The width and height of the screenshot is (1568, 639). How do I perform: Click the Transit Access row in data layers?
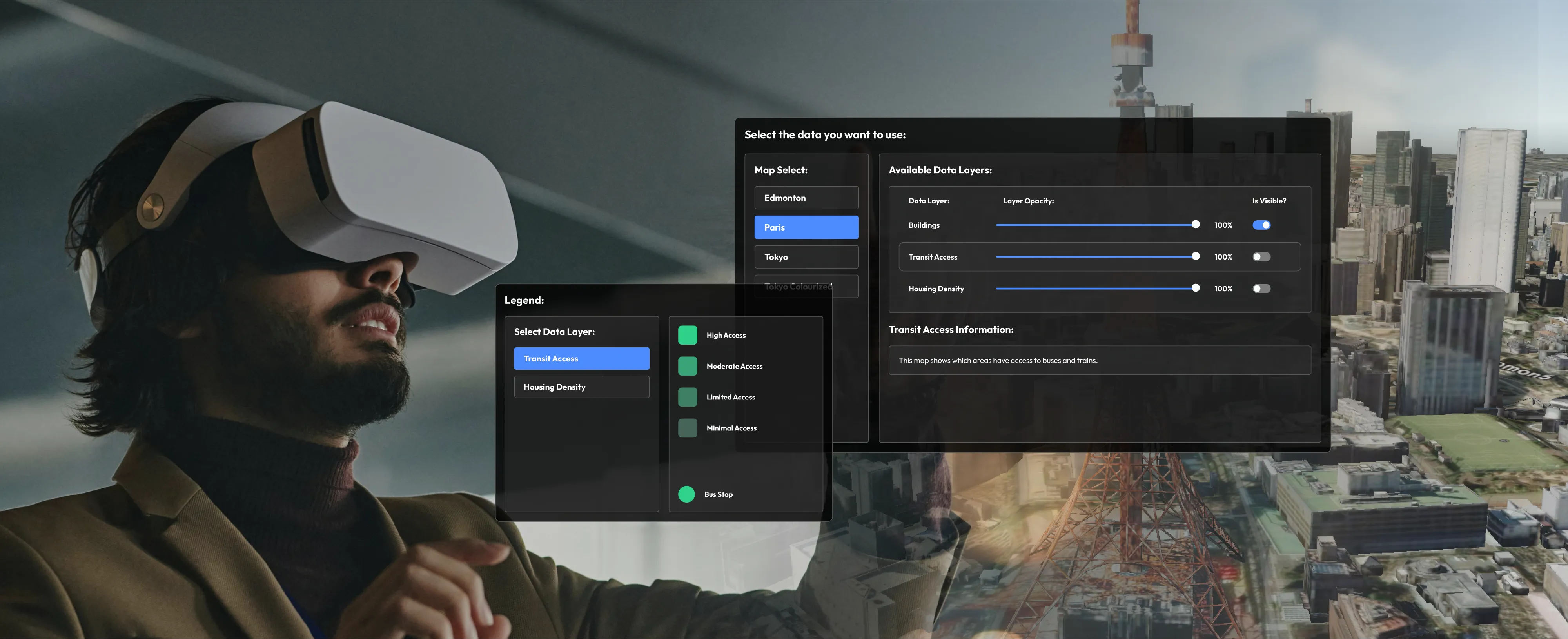933,257
